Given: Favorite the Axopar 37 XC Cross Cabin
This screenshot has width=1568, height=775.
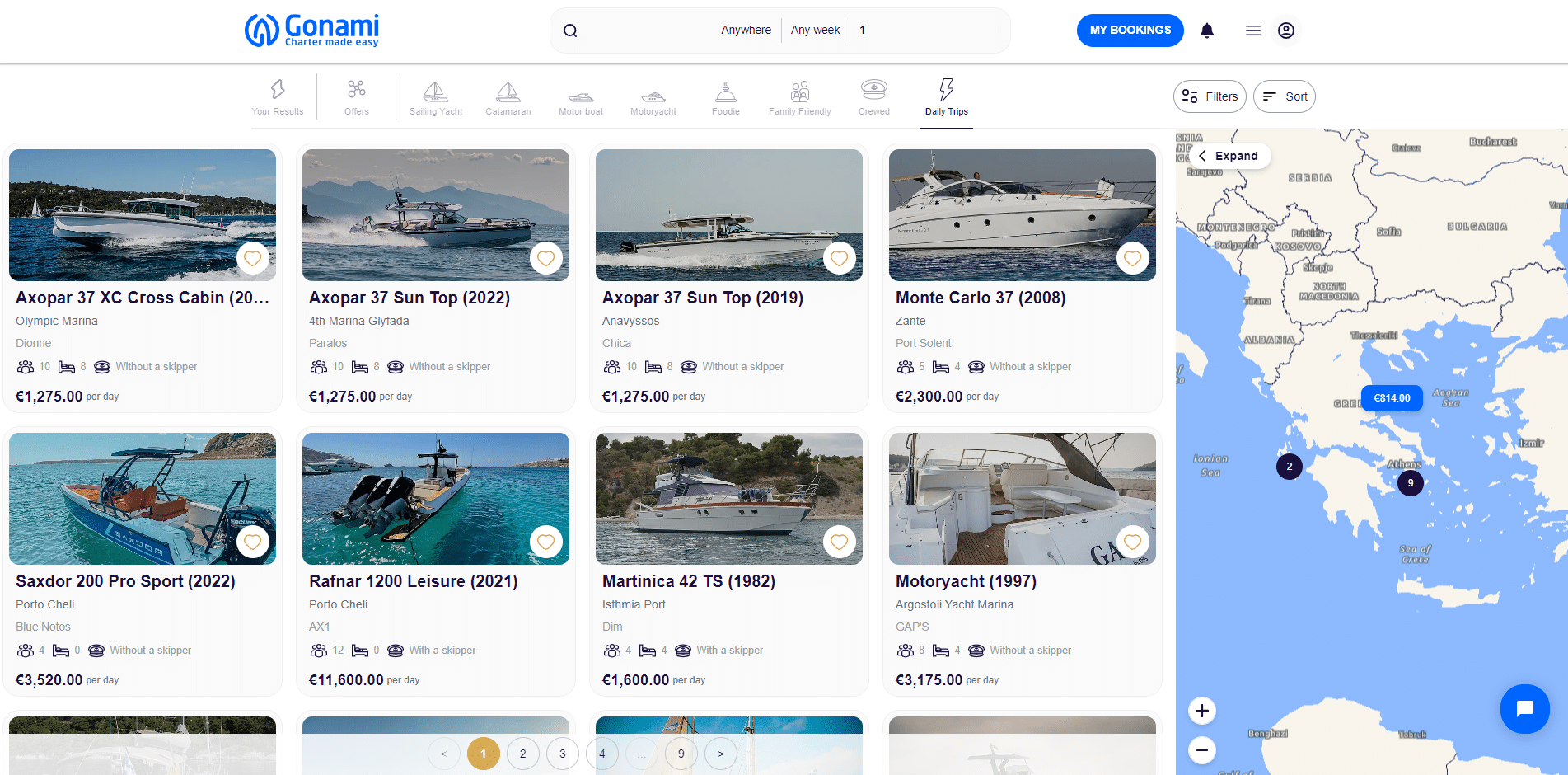Looking at the screenshot, I should coord(253,258).
